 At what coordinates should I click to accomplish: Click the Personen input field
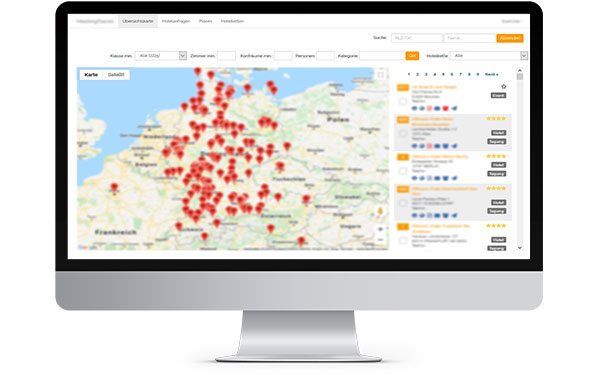(325, 55)
